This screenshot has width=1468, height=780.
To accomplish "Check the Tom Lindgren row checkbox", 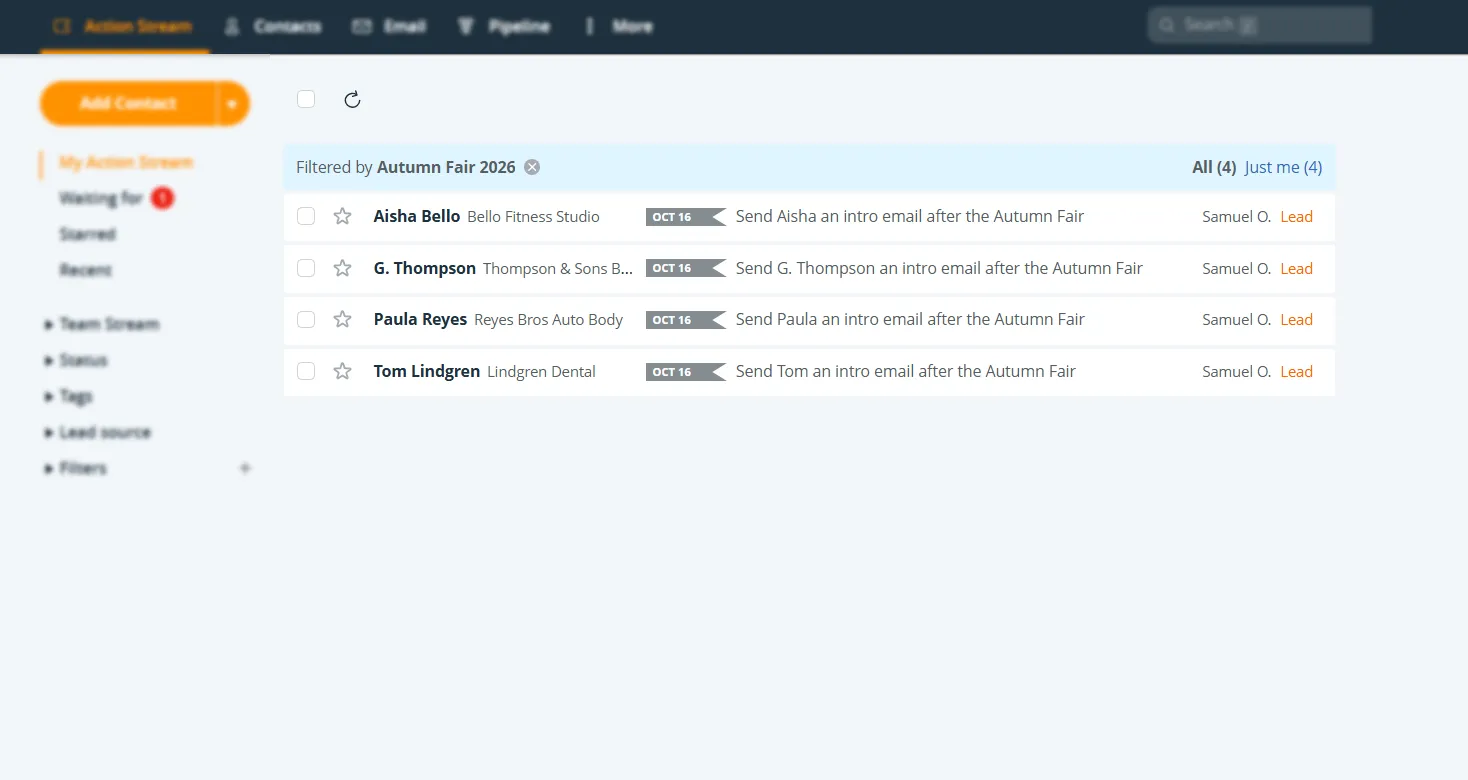I will click(x=306, y=371).
